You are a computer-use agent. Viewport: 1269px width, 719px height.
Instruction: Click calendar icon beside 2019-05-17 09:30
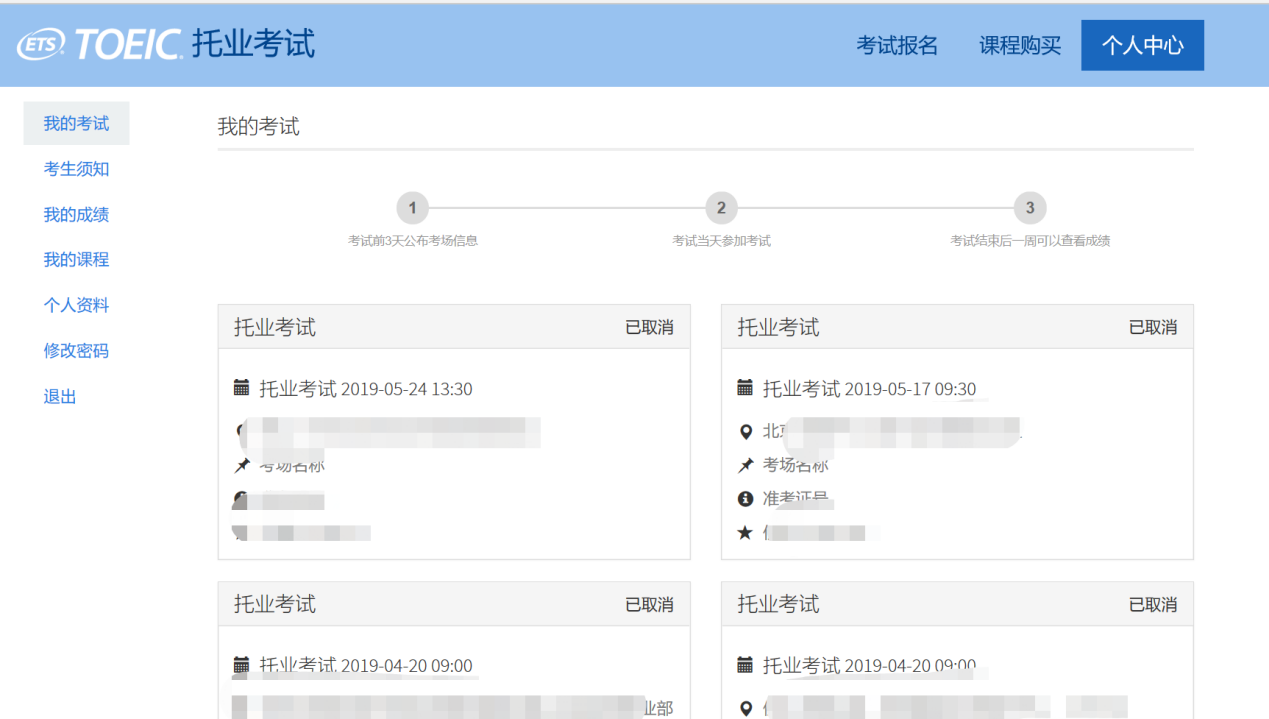point(744,387)
